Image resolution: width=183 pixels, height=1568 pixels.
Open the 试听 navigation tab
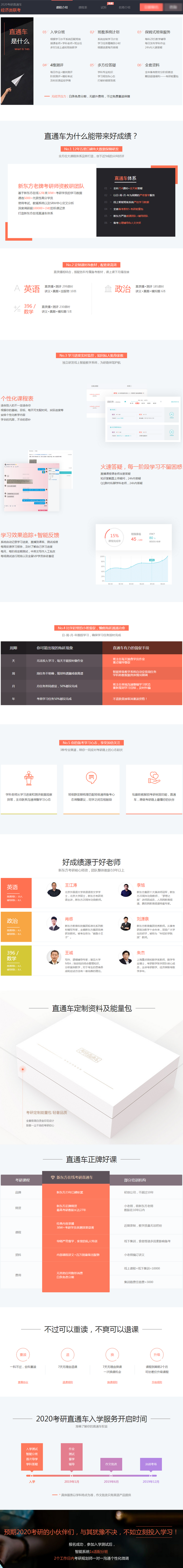tap(103, 7)
